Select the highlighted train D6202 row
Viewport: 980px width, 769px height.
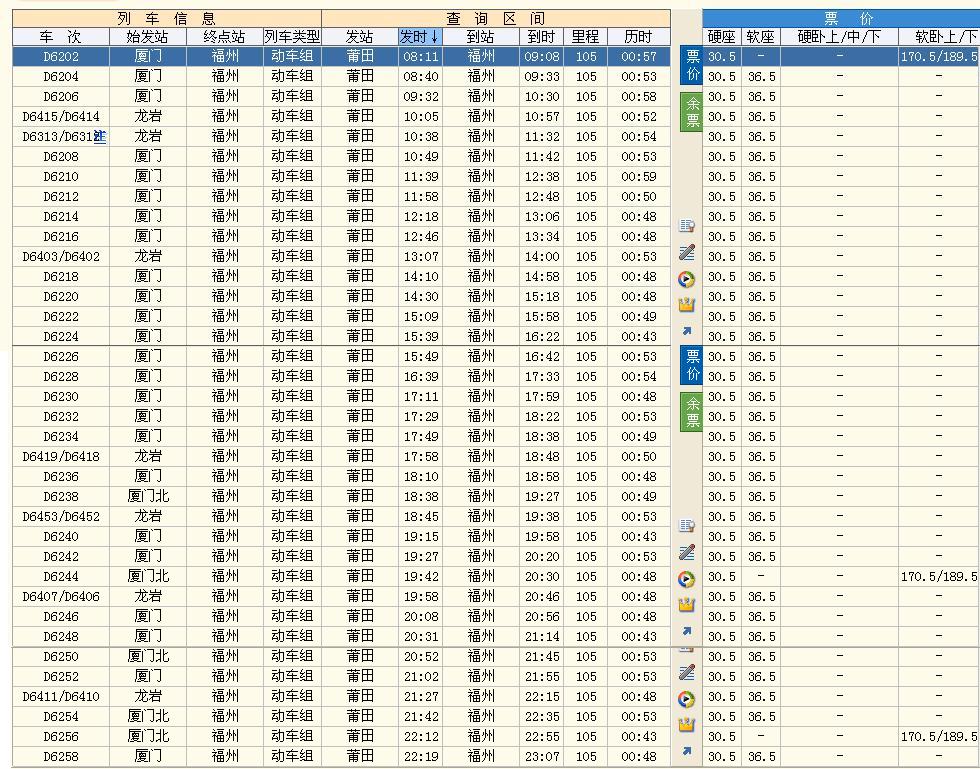(x=341, y=56)
